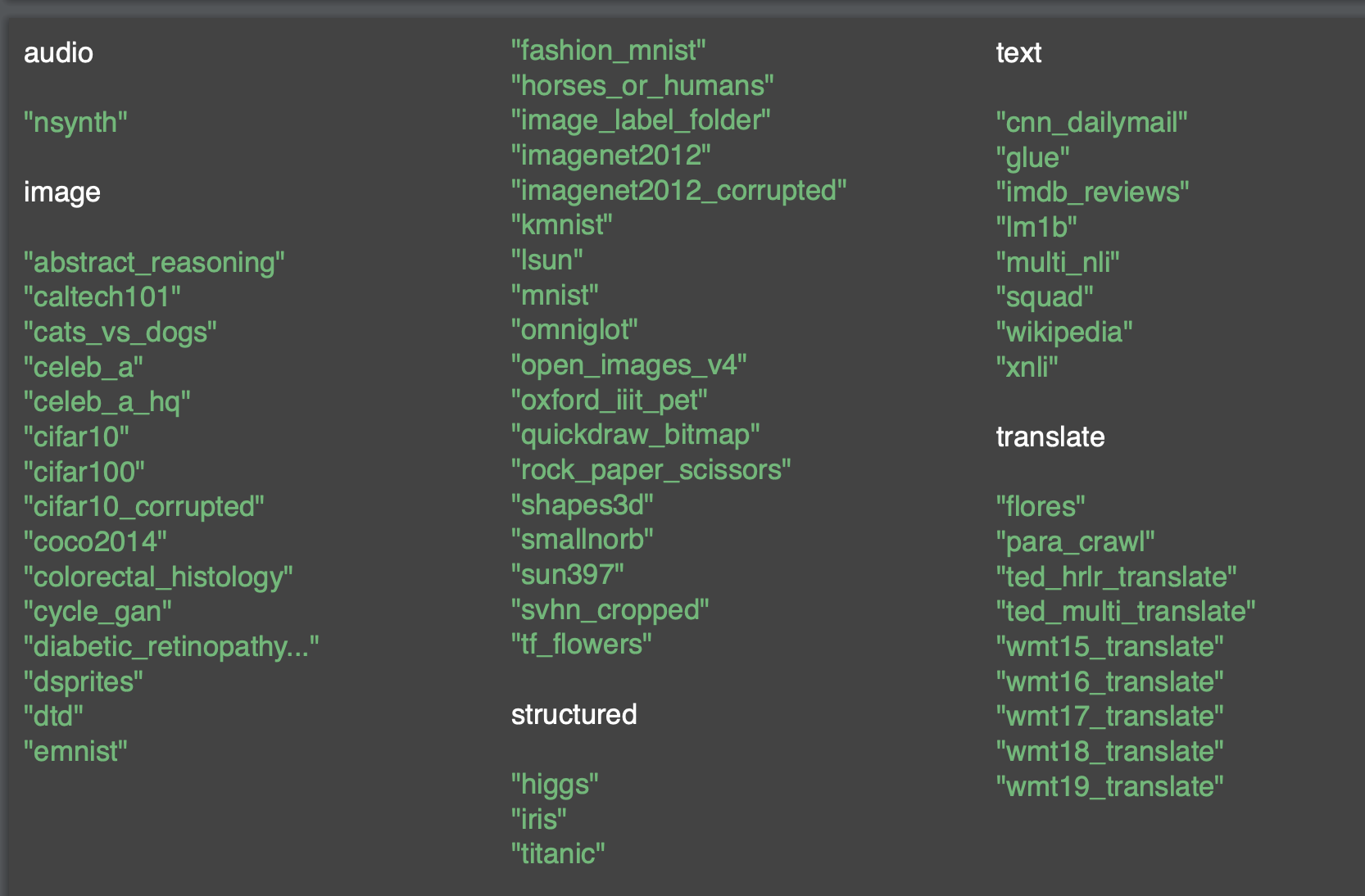The image size is (1365, 896).
Task: Click the "celeb_a_hq" entry
Action: (x=107, y=402)
